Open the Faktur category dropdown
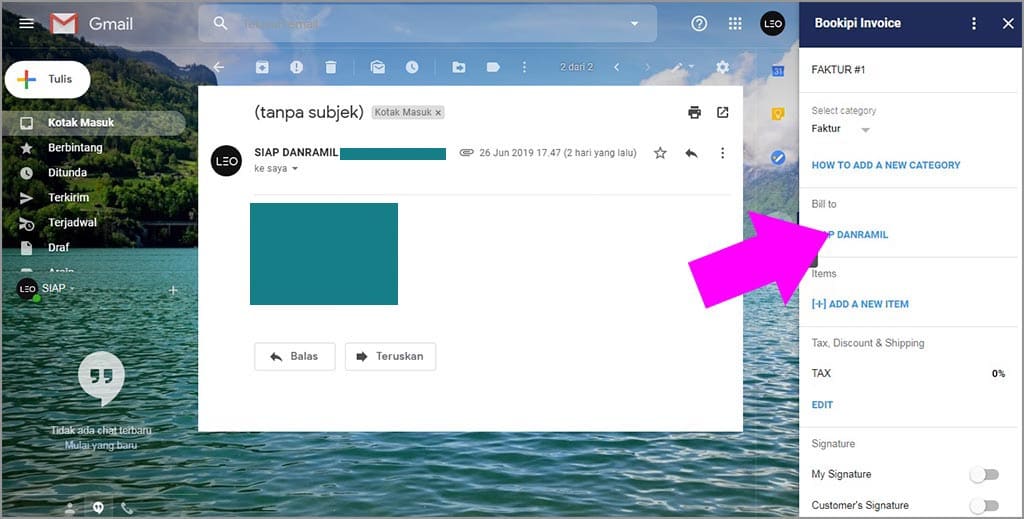 pyautogui.click(x=865, y=130)
